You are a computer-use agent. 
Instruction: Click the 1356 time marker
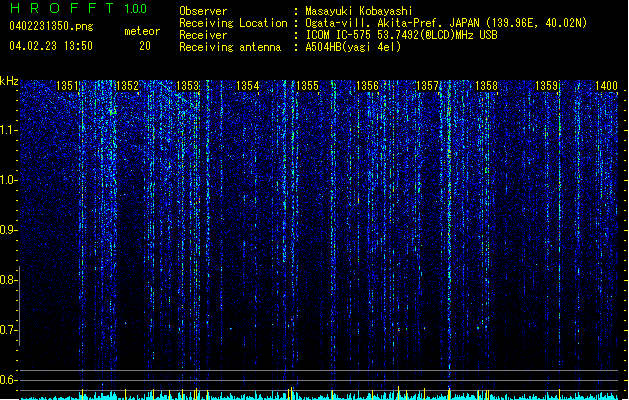click(x=367, y=86)
